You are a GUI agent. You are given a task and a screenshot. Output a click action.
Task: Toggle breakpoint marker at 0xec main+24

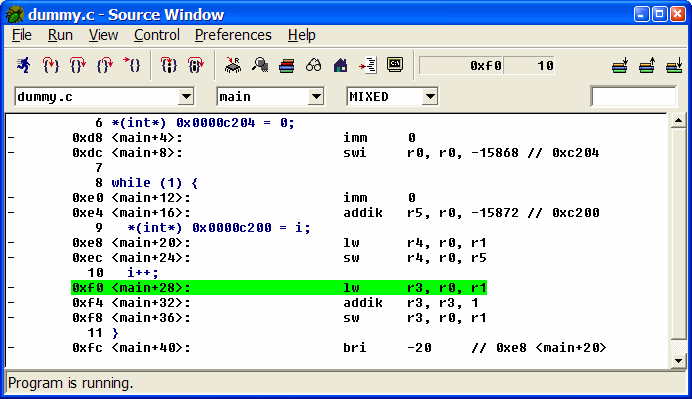(11, 258)
